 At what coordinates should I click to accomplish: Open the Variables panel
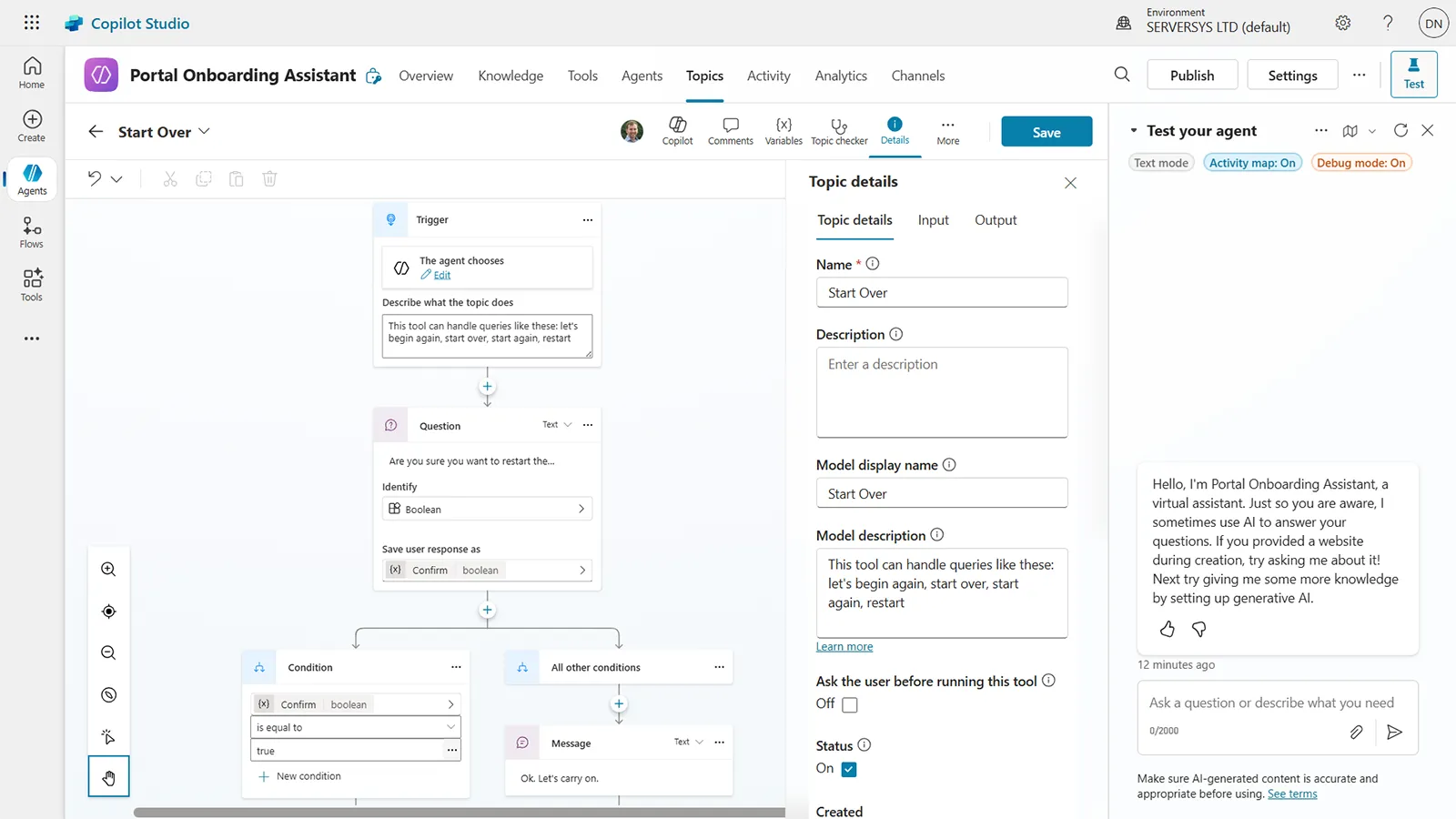point(783,131)
